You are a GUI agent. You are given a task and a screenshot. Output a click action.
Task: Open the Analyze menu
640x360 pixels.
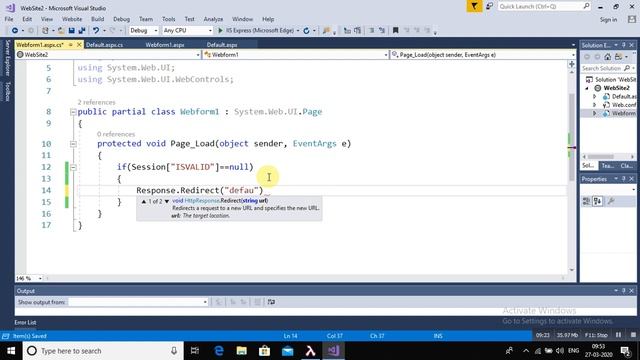[x=213, y=19]
